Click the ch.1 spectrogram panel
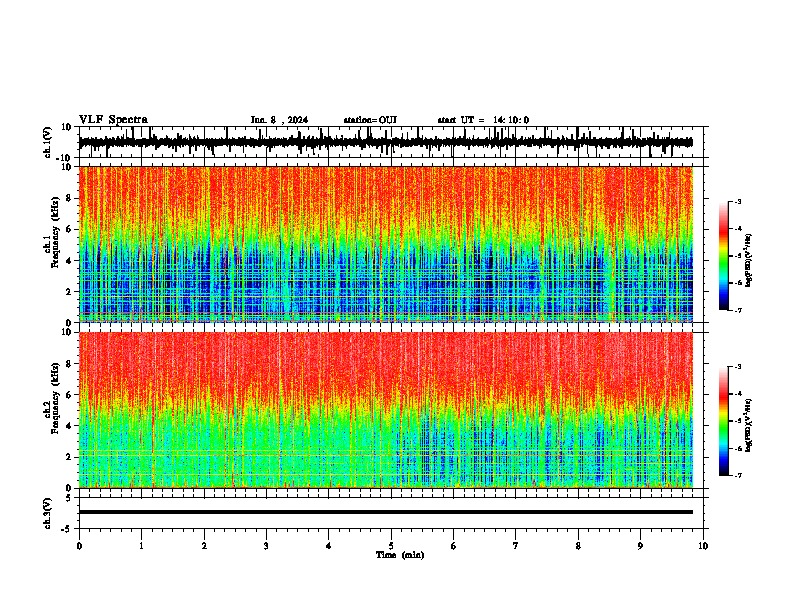This screenshot has width=792, height=612. (386, 244)
